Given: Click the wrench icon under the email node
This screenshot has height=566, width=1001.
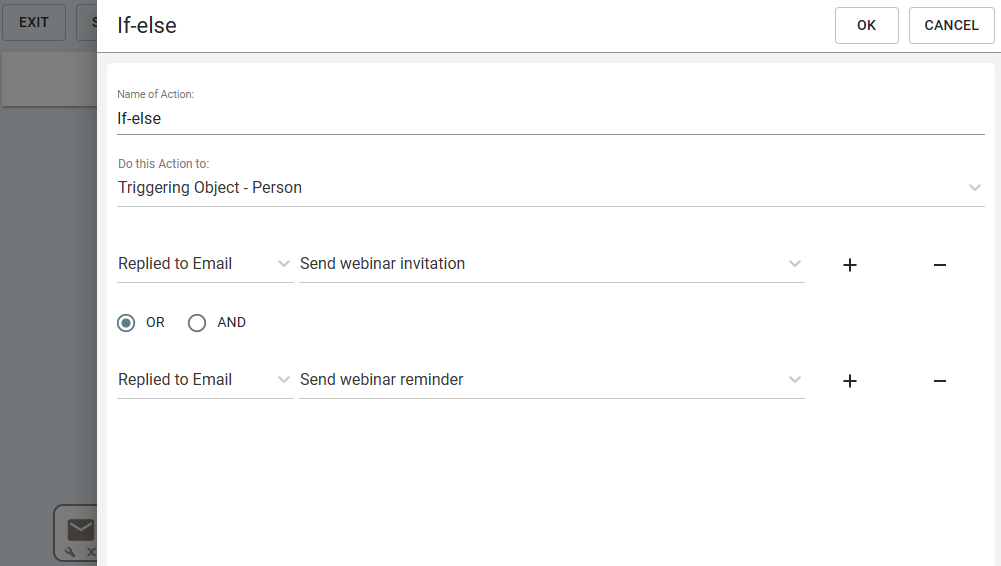Looking at the screenshot, I should click(x=70, y=551).
